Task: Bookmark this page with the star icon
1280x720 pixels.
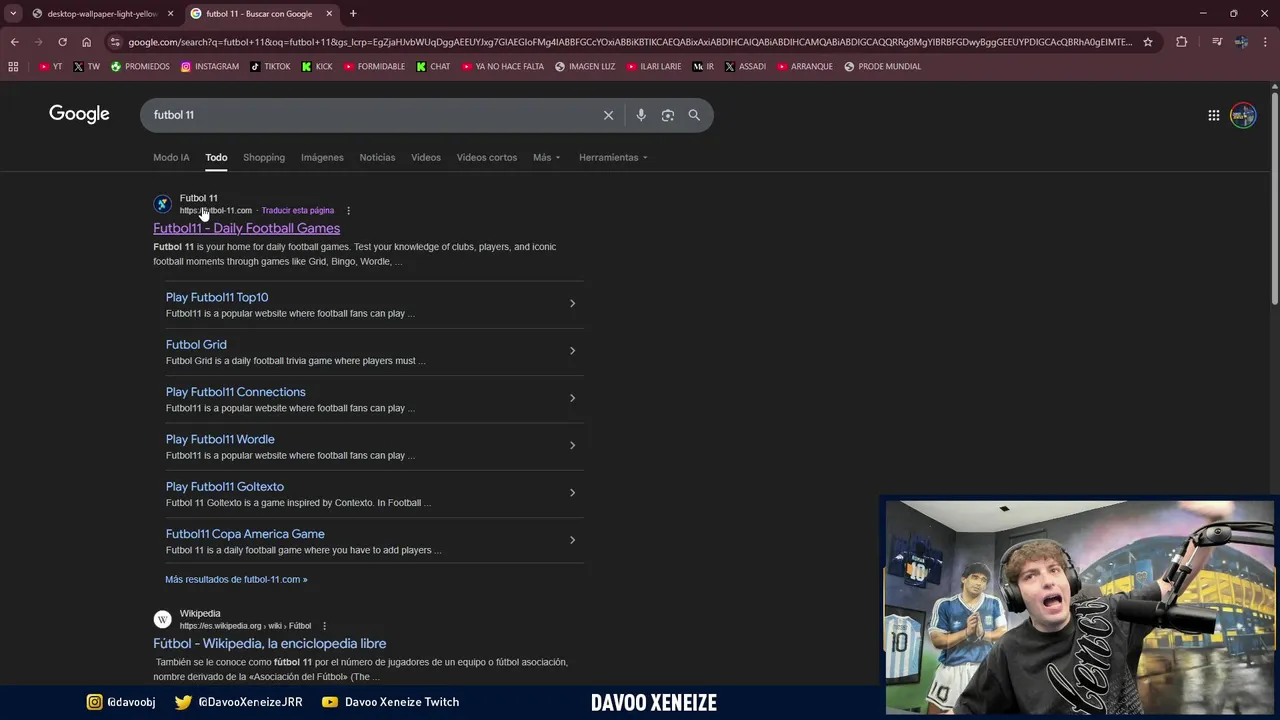Action: point(1148,42)
